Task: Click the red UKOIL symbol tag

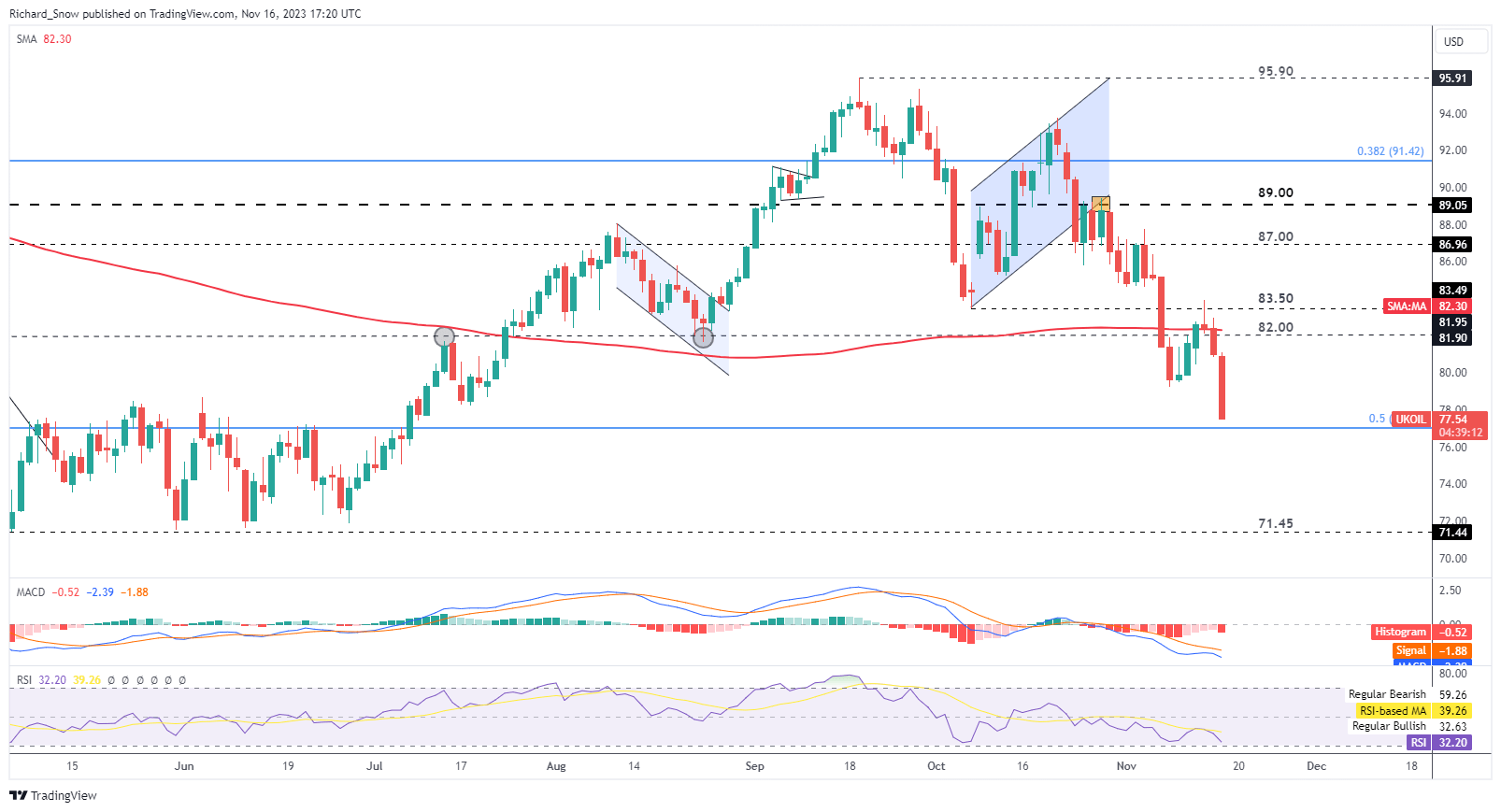Action: tap(1411, 420)
